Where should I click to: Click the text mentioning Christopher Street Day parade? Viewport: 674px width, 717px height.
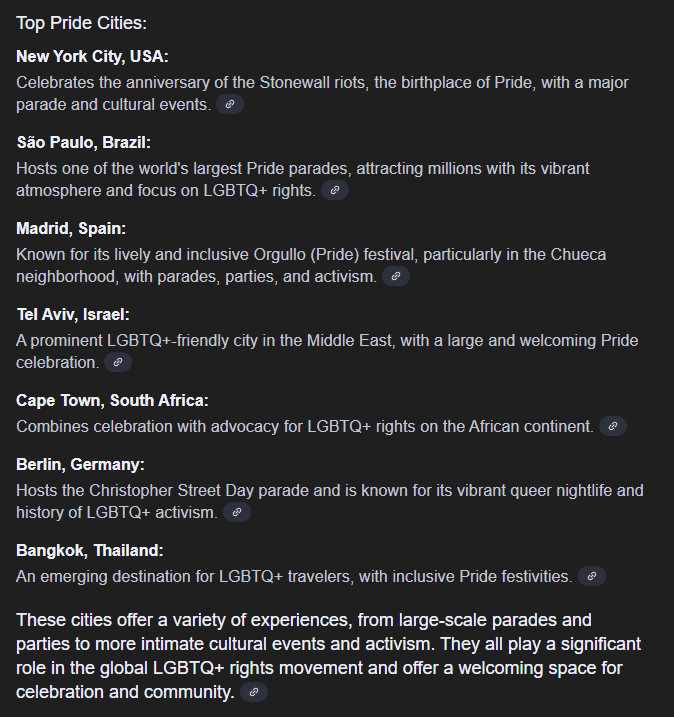330,501
